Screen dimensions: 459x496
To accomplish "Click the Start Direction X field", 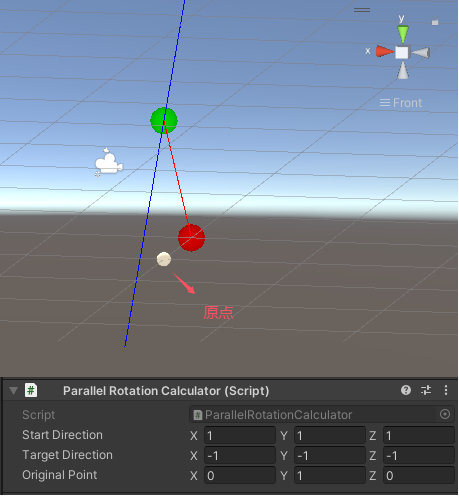I will click(x=240, y=435).
